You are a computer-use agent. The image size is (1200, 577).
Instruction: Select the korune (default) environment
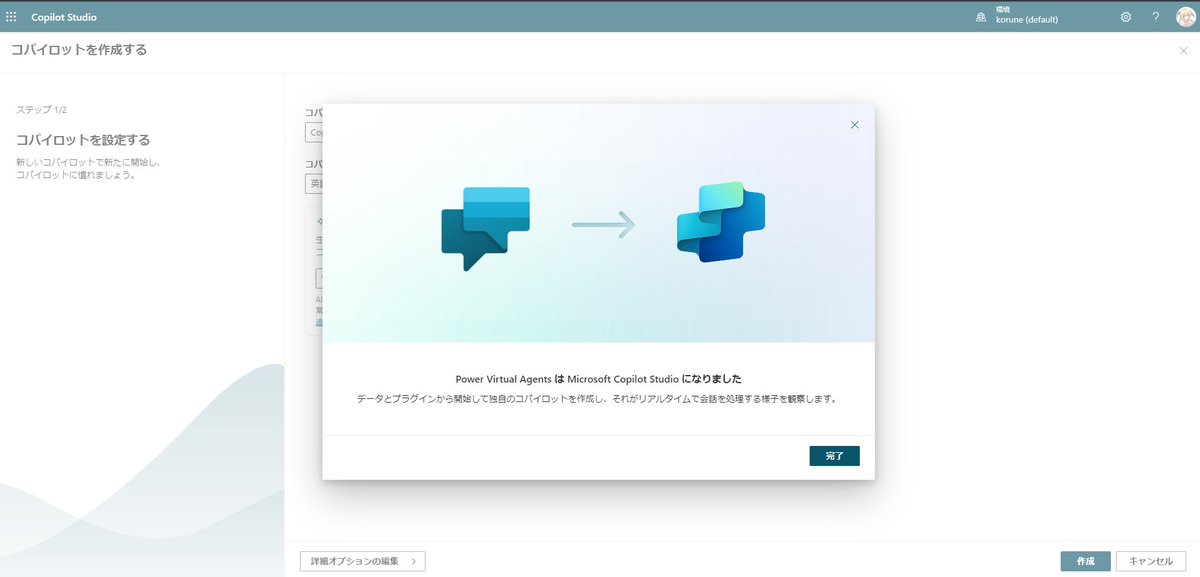tap(1025, 20)
